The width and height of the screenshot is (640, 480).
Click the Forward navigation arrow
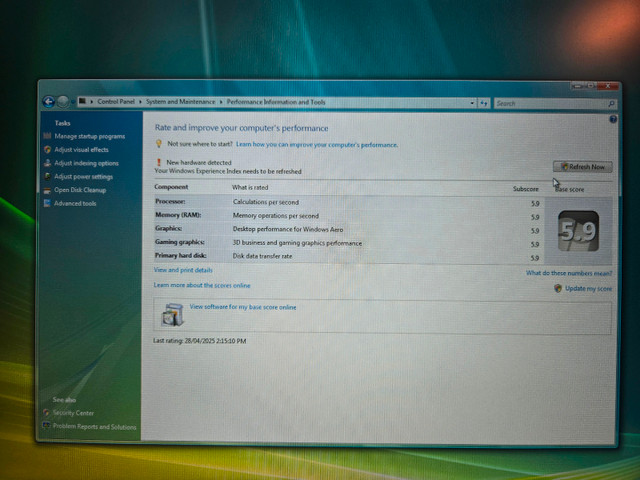[x=63, y=102]
